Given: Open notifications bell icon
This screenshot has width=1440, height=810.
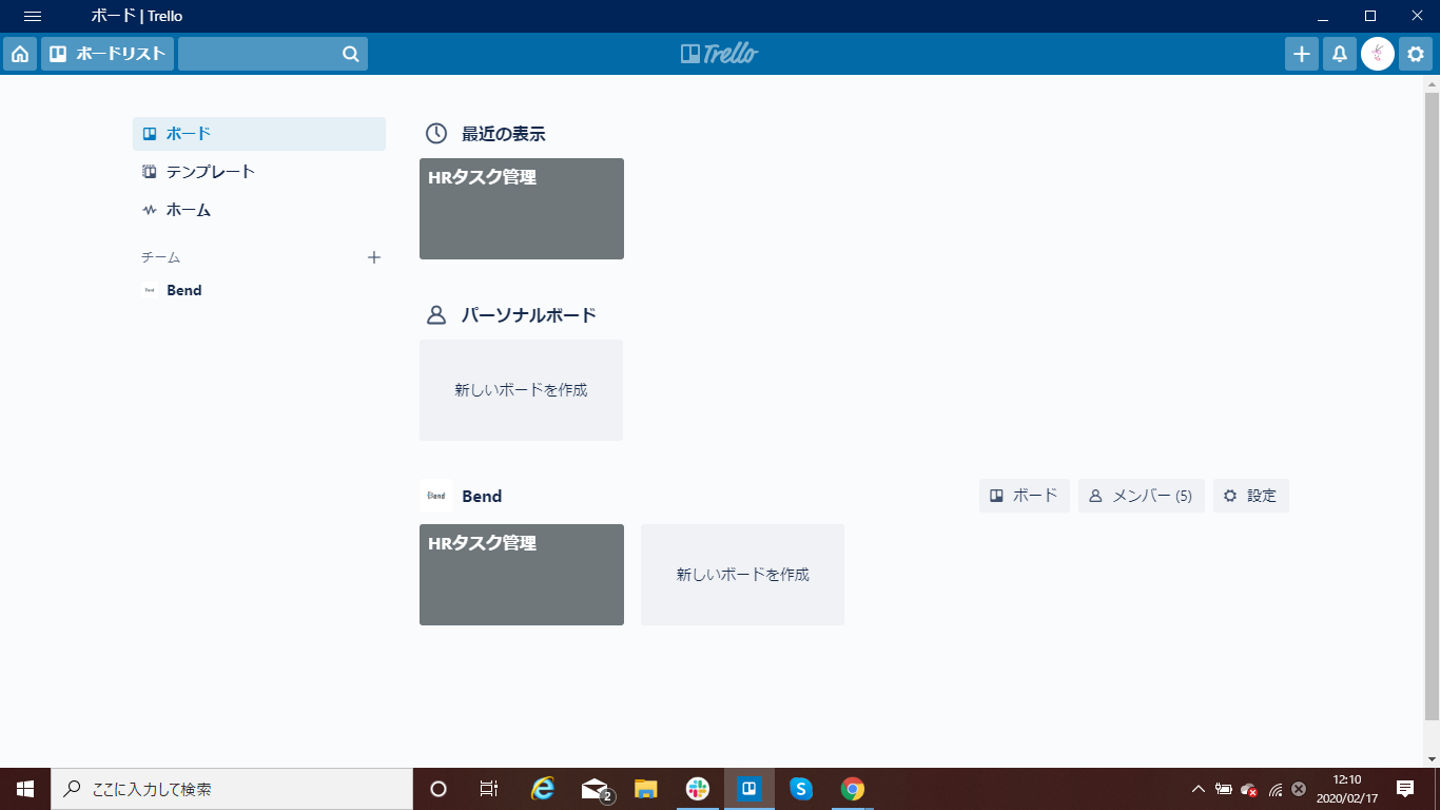Looking at the screenshot, I should tap(1339, 54).
